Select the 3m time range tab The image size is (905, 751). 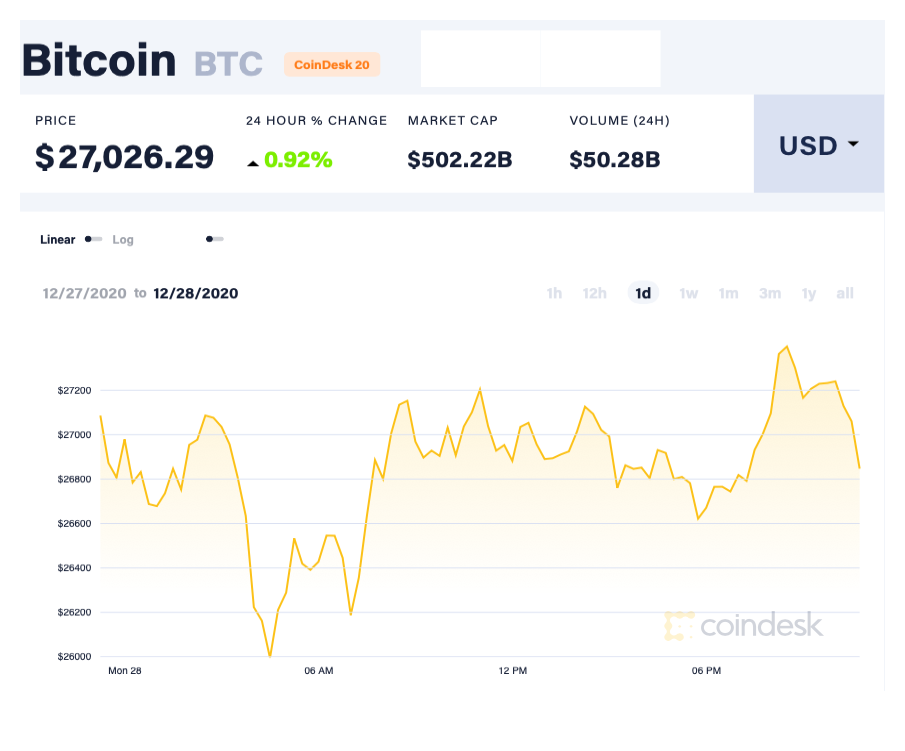click(x=769, y=293)
